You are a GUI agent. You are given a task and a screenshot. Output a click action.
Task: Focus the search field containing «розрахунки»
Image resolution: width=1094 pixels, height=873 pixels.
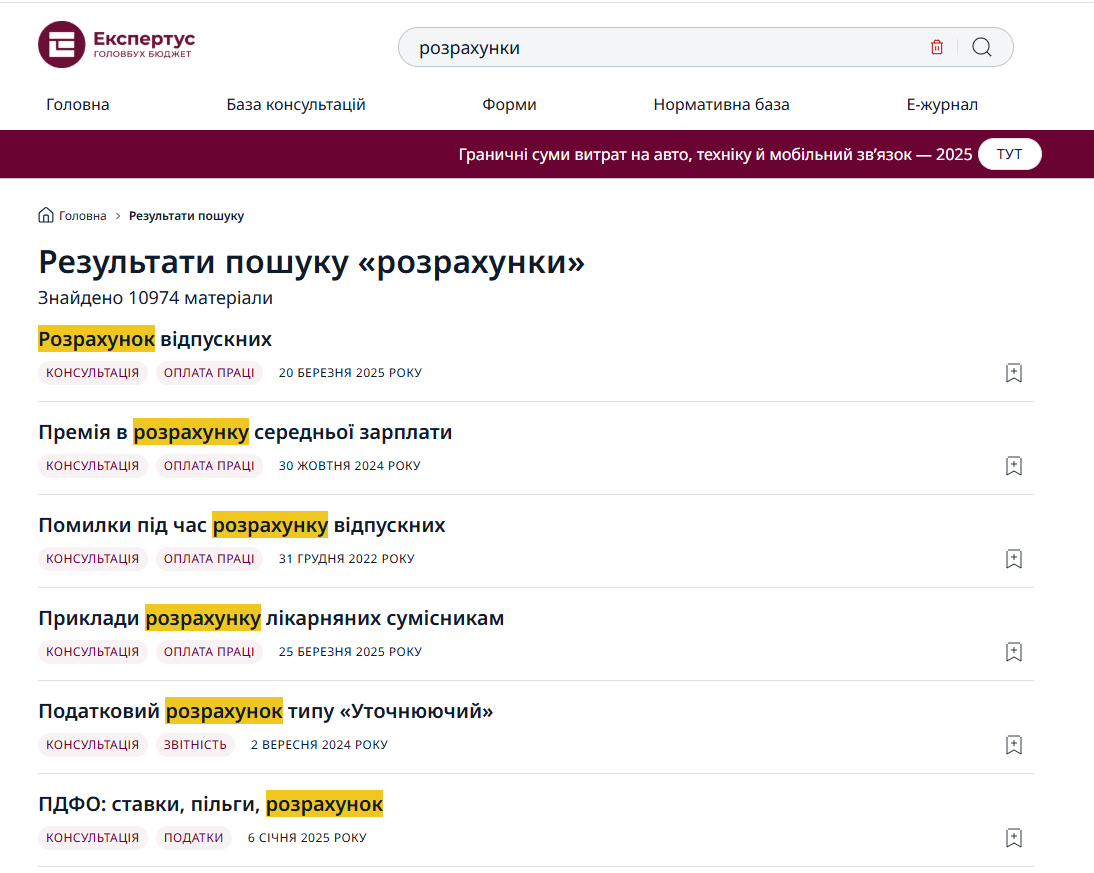660,47
